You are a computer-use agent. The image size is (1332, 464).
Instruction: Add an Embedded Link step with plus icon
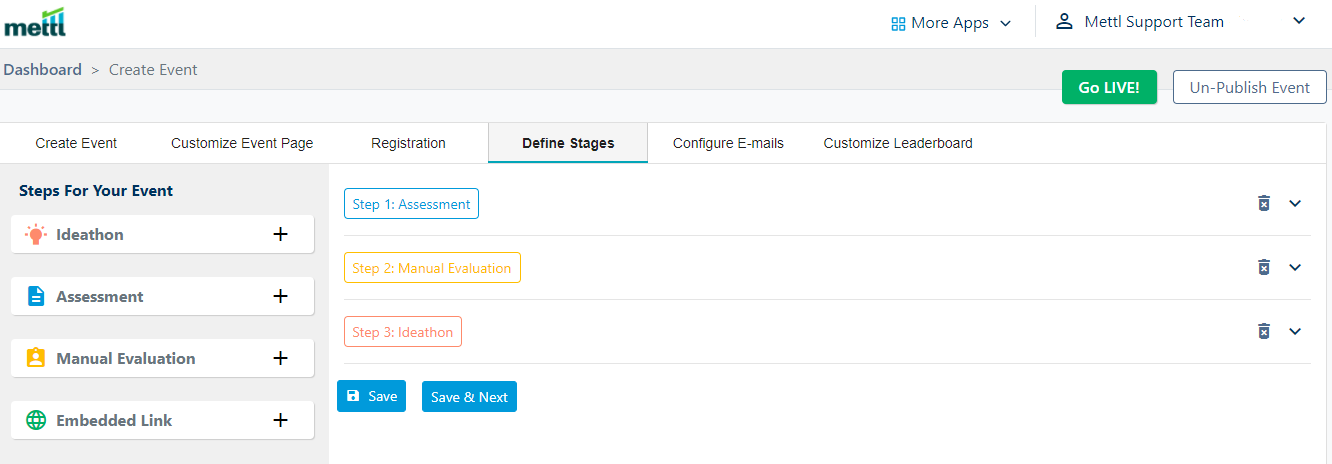281,420
